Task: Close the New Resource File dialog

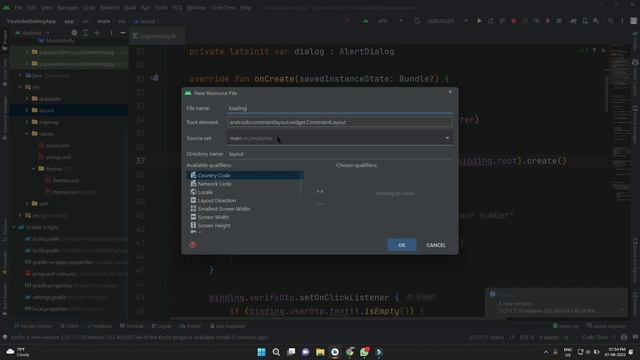Action: (x=450, y=92)
